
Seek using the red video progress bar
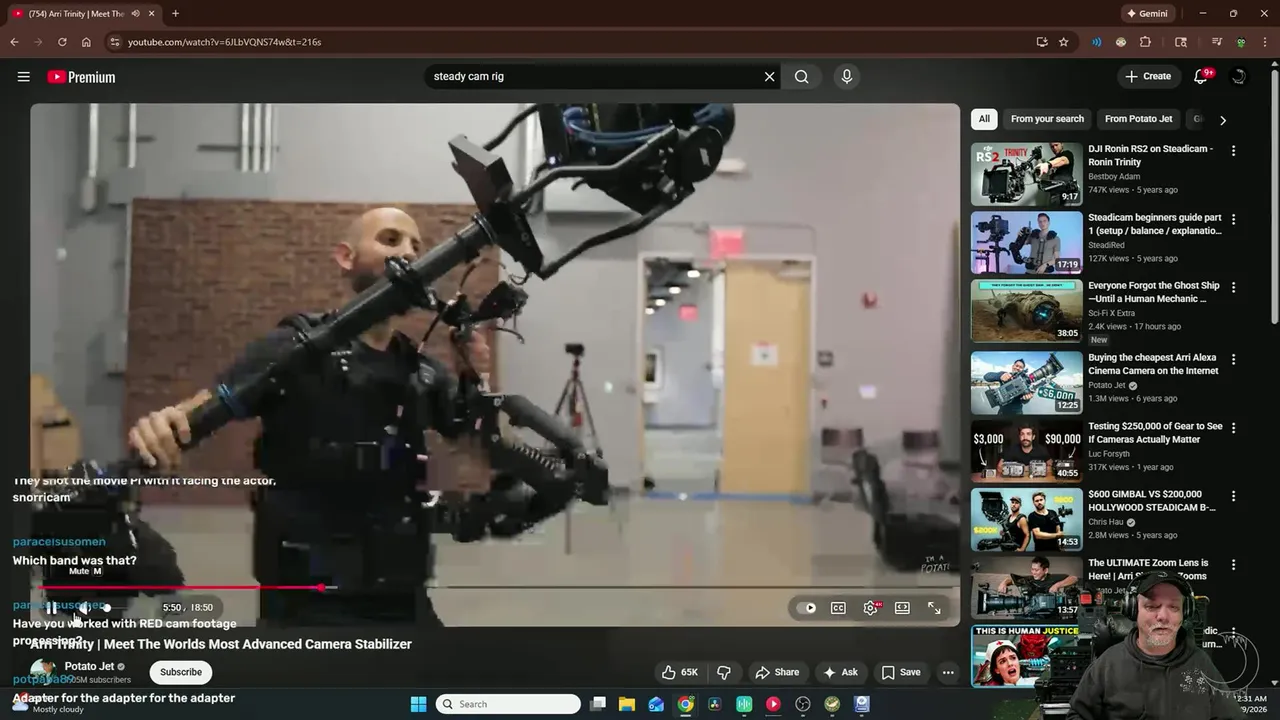(x=495, y=588)
